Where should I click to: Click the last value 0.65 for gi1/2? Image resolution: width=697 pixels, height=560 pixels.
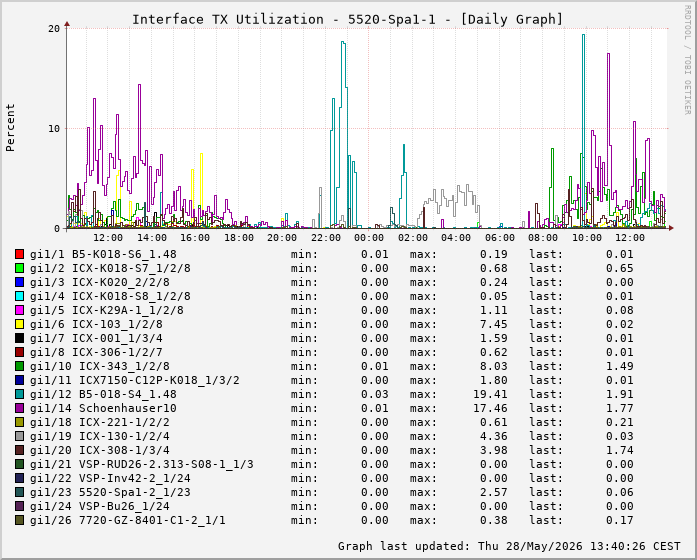point(620,268)
